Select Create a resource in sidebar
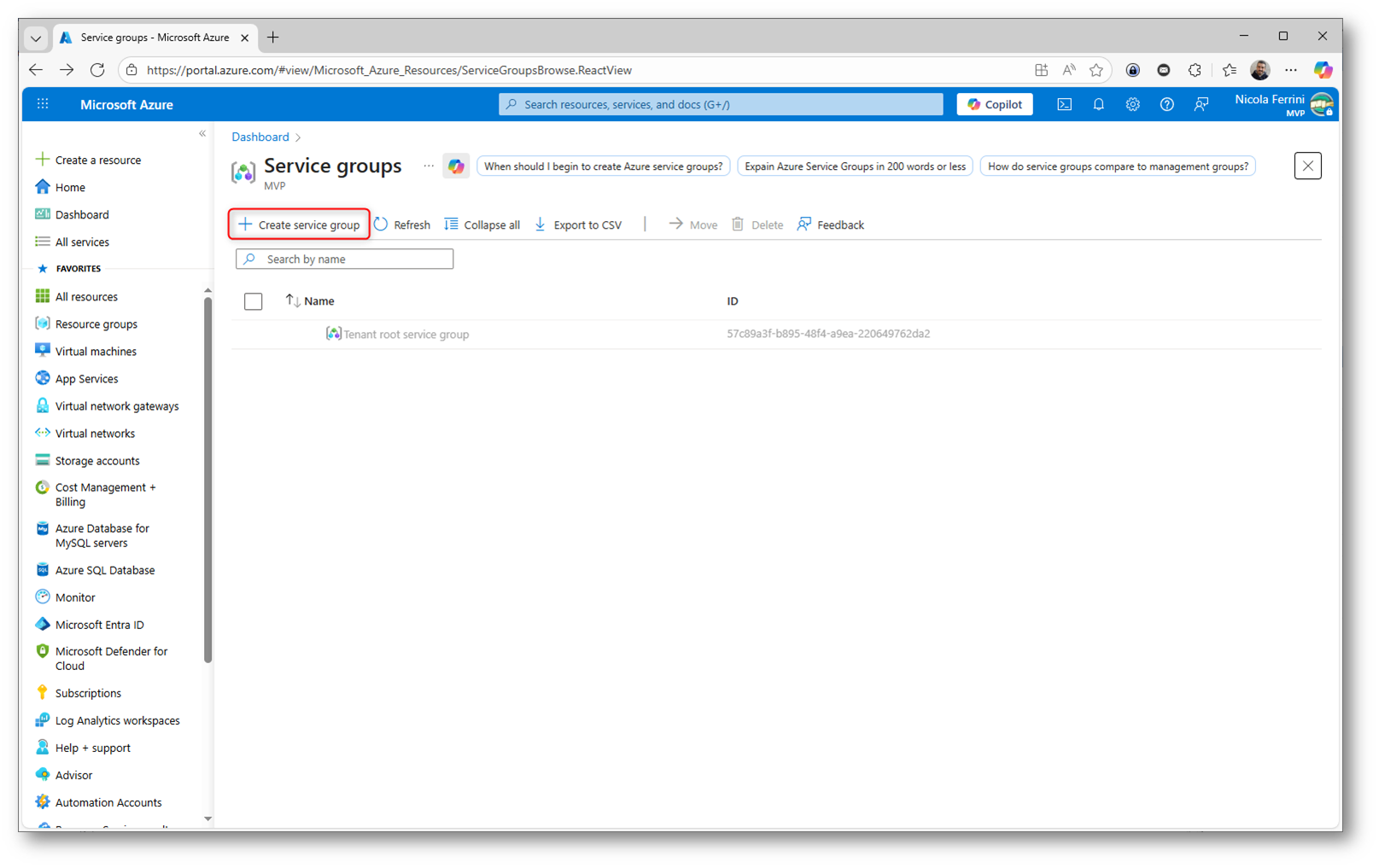This screenshot has height=868, width=1379. tap(98, 160)
